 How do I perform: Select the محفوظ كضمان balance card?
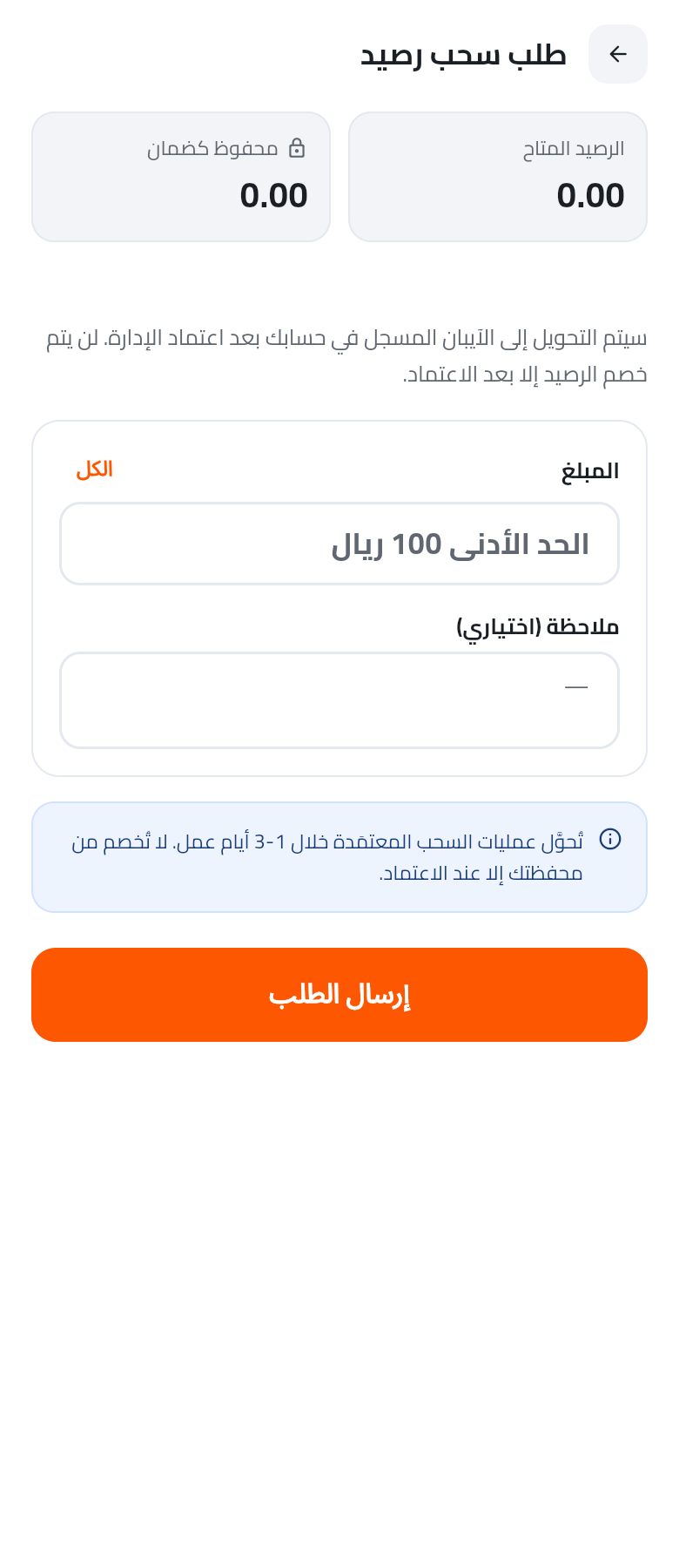pyautogui.click(x=181, y=177)
